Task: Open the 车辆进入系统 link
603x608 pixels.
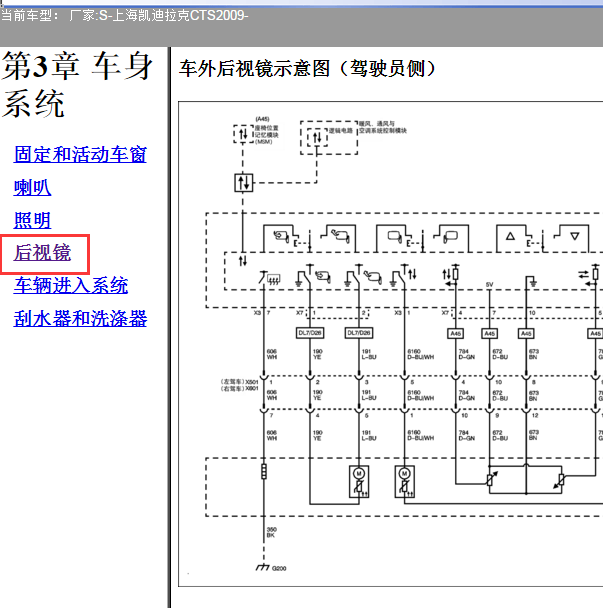Action: click(71, 285)
